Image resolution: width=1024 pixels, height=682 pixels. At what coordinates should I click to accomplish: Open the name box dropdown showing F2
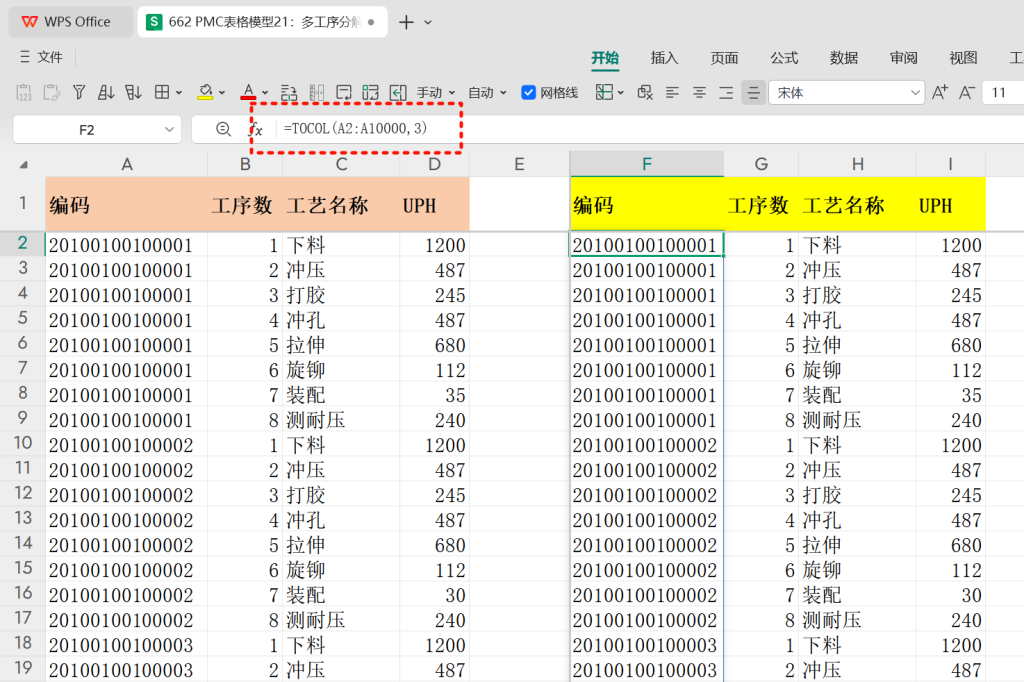[x=169, y=129]
